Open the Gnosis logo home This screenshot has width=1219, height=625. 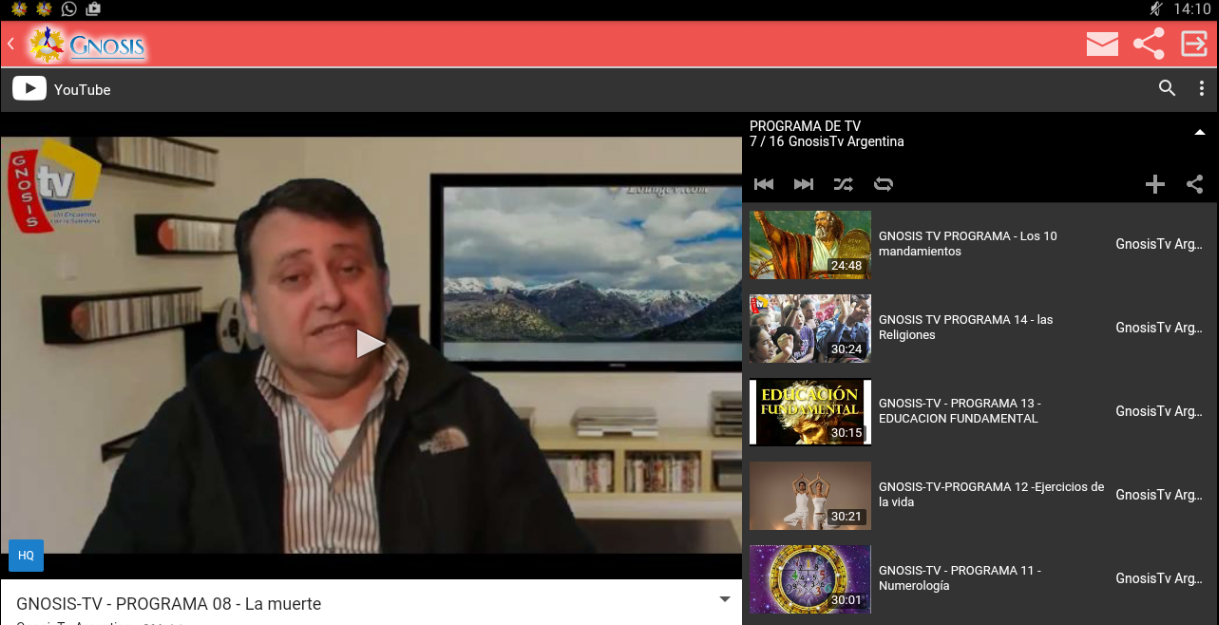[x=88, y=45]
